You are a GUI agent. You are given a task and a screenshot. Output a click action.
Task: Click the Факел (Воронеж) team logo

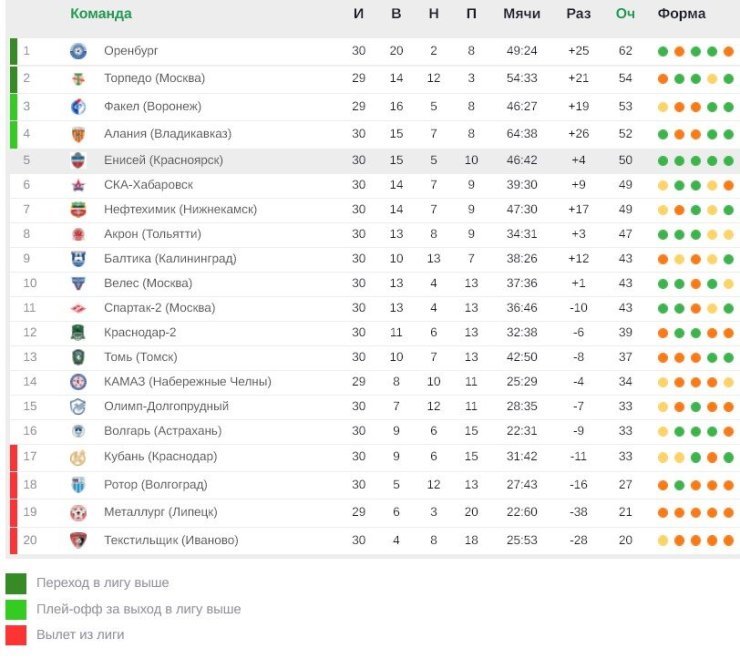78,107
